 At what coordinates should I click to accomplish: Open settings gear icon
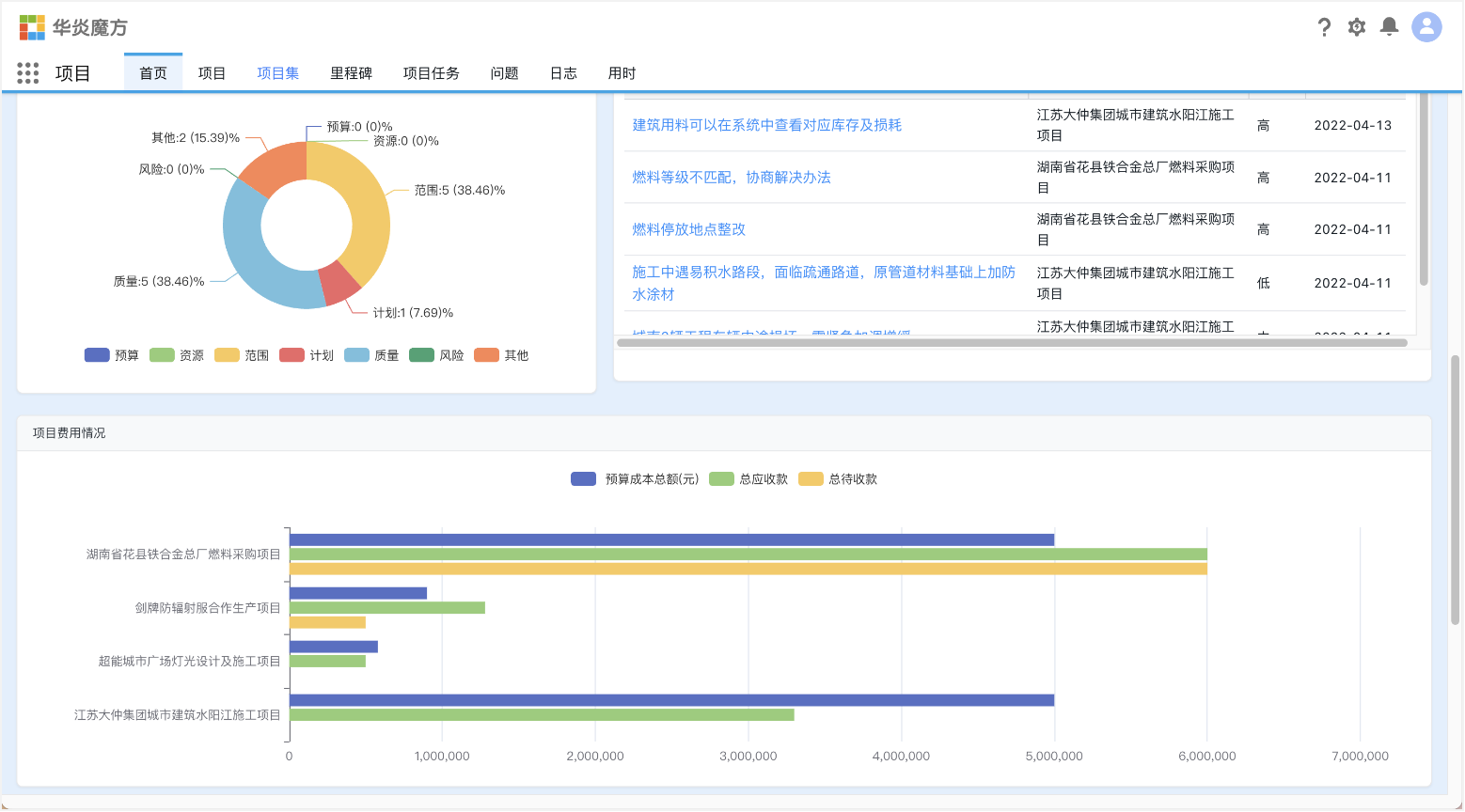[1356, 27]
